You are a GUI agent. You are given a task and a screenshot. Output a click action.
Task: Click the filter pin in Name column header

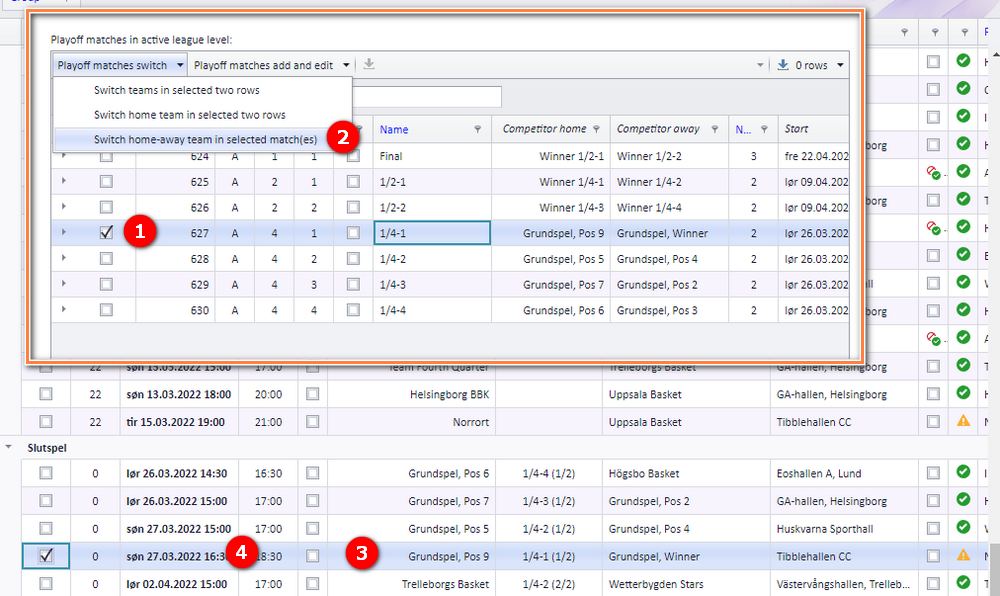[478, 129]
